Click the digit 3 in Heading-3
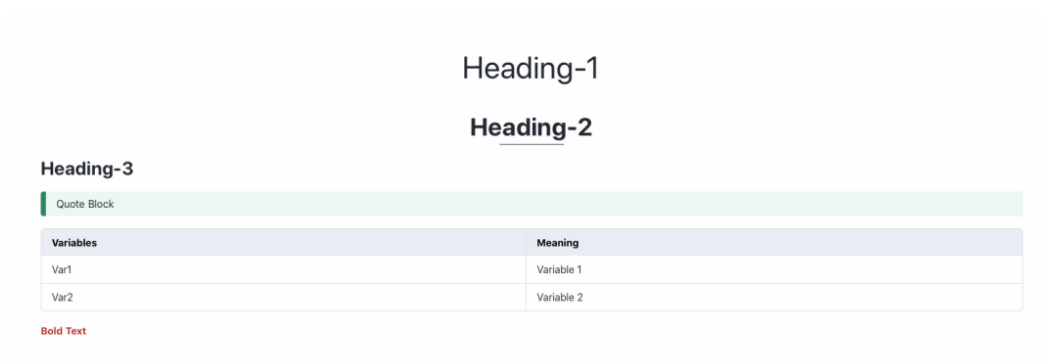The width and height of the screenshot is (1044, 364). (x=127, y=169)
